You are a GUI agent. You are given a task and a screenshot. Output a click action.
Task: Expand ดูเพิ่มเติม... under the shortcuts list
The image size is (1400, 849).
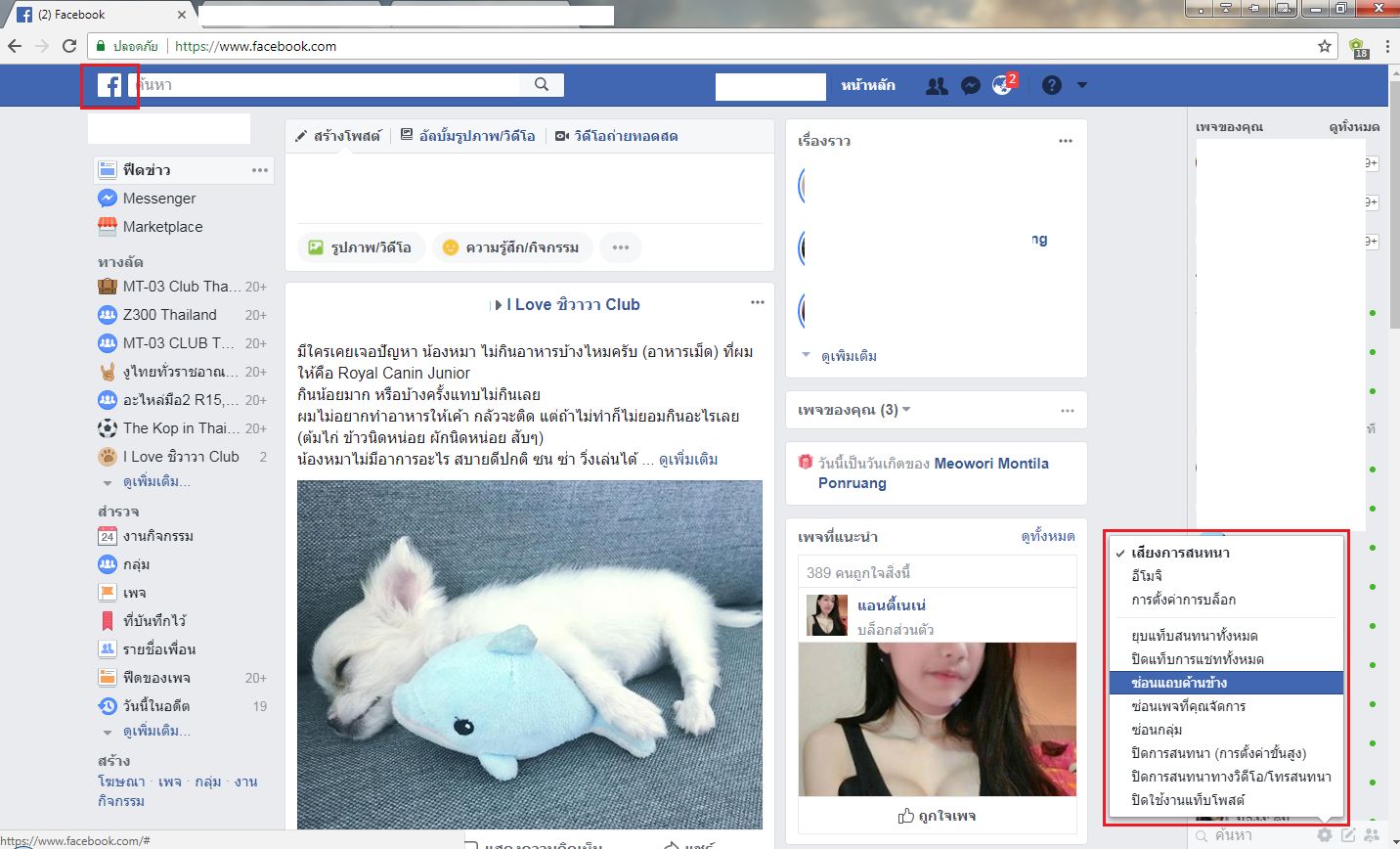pyautogui.click(x=156, y=483)
